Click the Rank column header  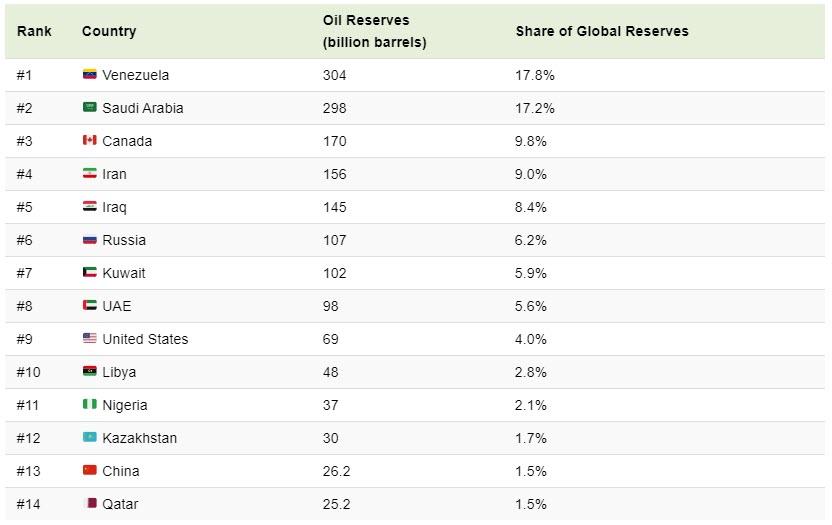34,31
